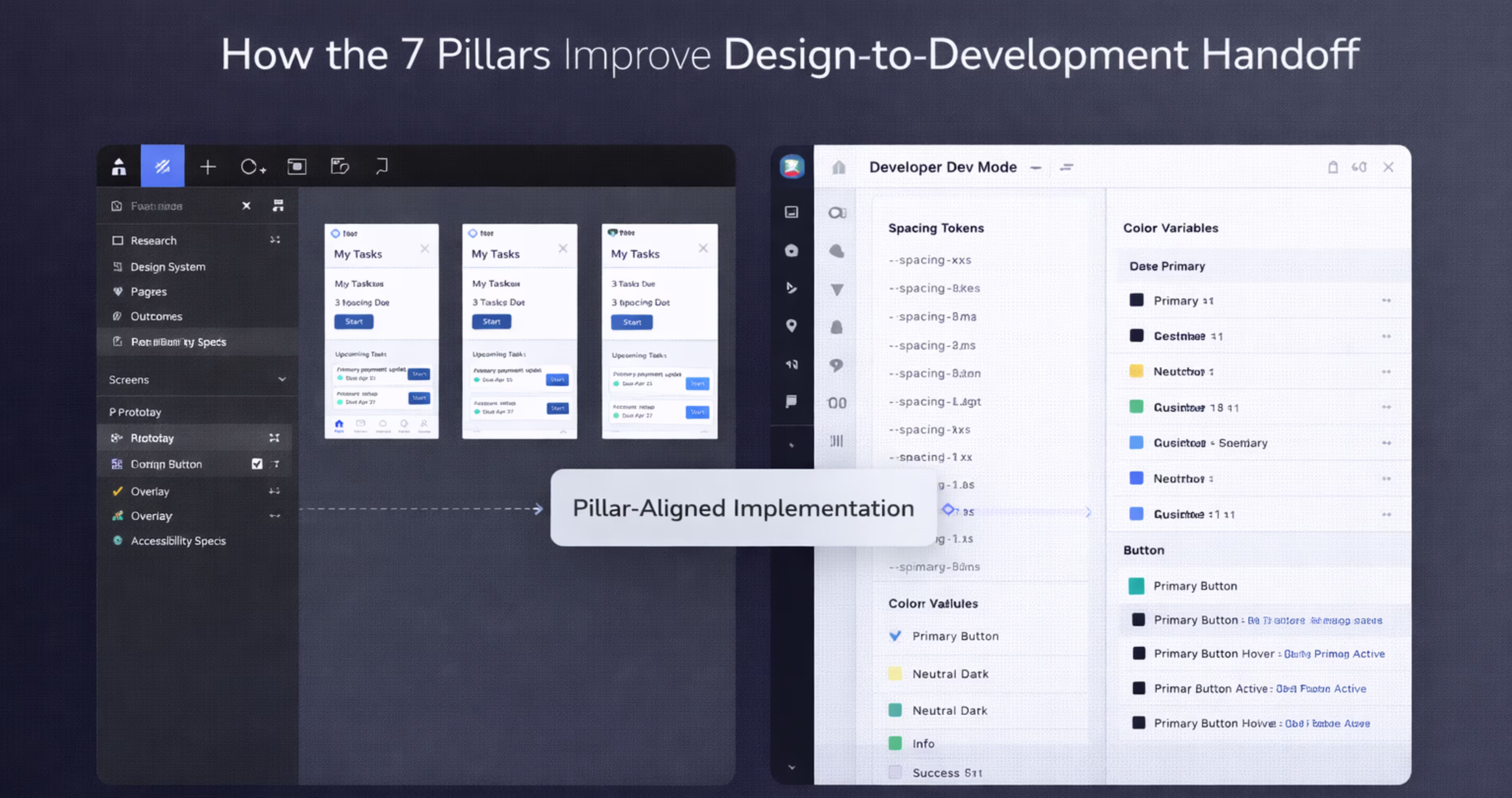1512x798 pixels.
Task: Toggle the checkmark icon beside Overlay
Action: point(119,492)
